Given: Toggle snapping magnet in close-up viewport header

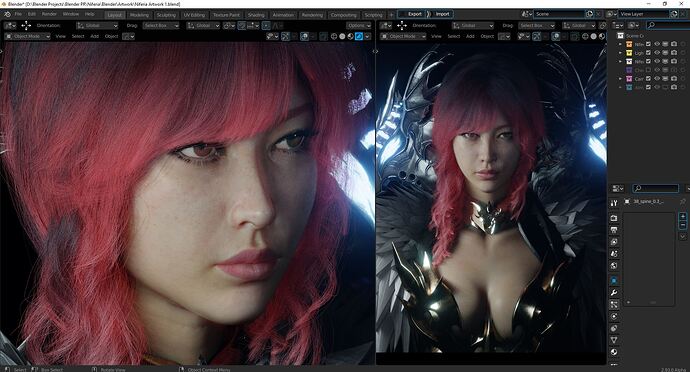Looking at the screenshot, I should pos(242,26).
